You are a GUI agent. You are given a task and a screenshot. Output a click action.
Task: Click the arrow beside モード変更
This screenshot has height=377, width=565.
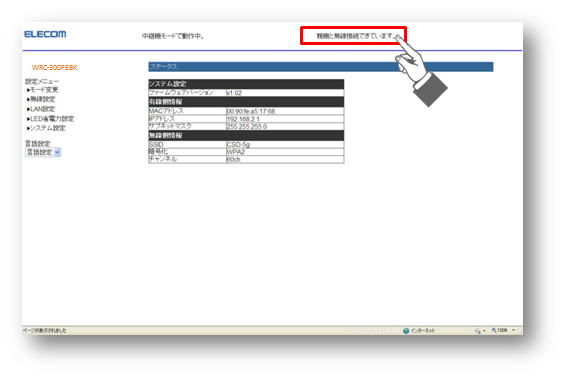[x=28, y=90]
